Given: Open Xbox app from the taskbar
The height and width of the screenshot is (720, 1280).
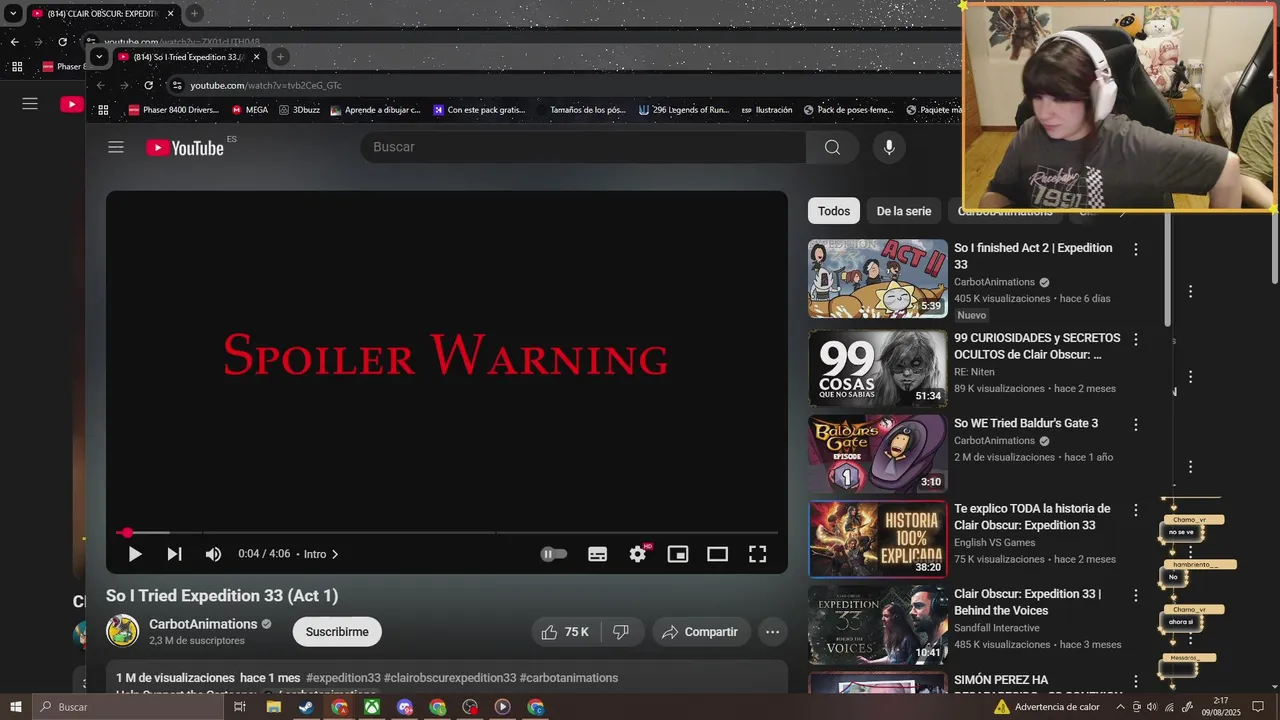Looking at the screenshot, I should (x=371, y=707).
